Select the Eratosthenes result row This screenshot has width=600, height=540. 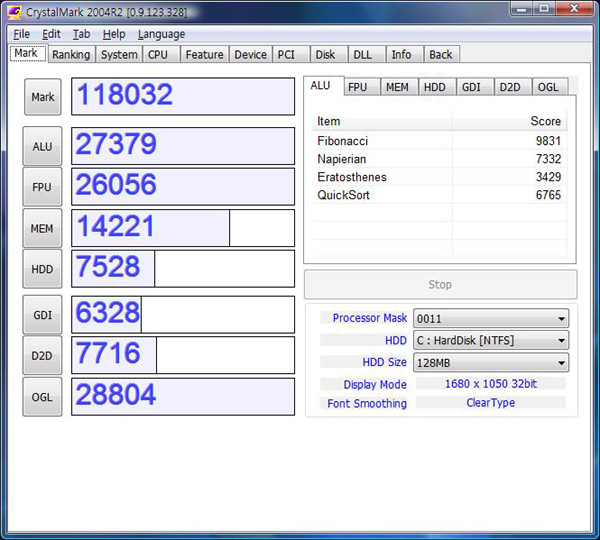point(439,177)
